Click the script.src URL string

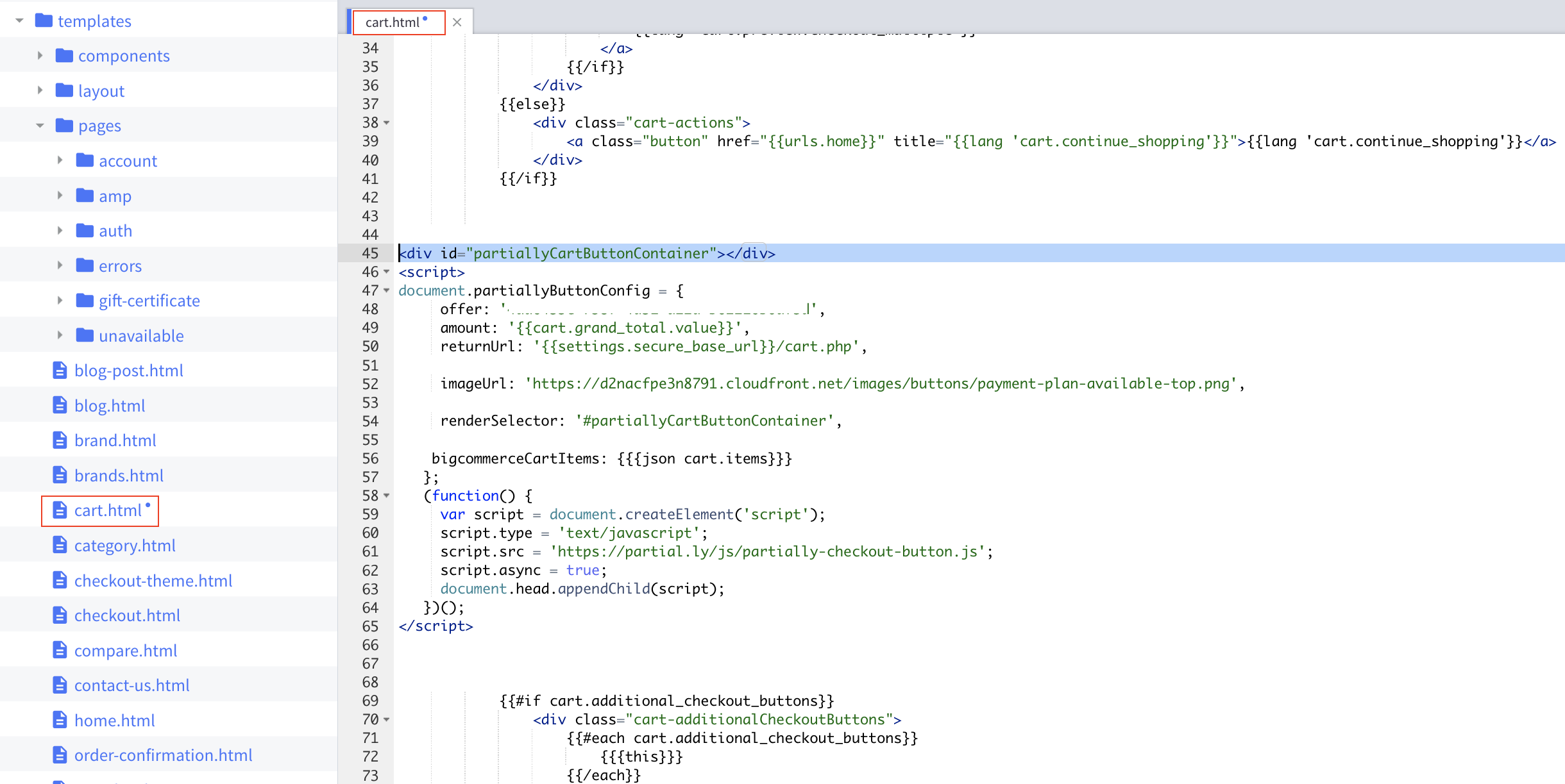point(768,551)
